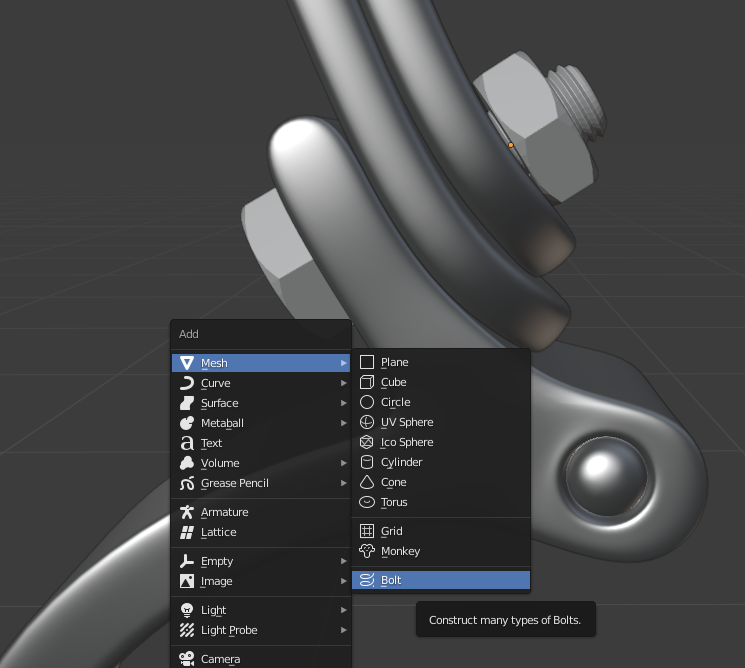The height and width of the screenshot is (668, 745).
Task: Expand the Grease Pencil submenu arrow
Action: (344, 483)
